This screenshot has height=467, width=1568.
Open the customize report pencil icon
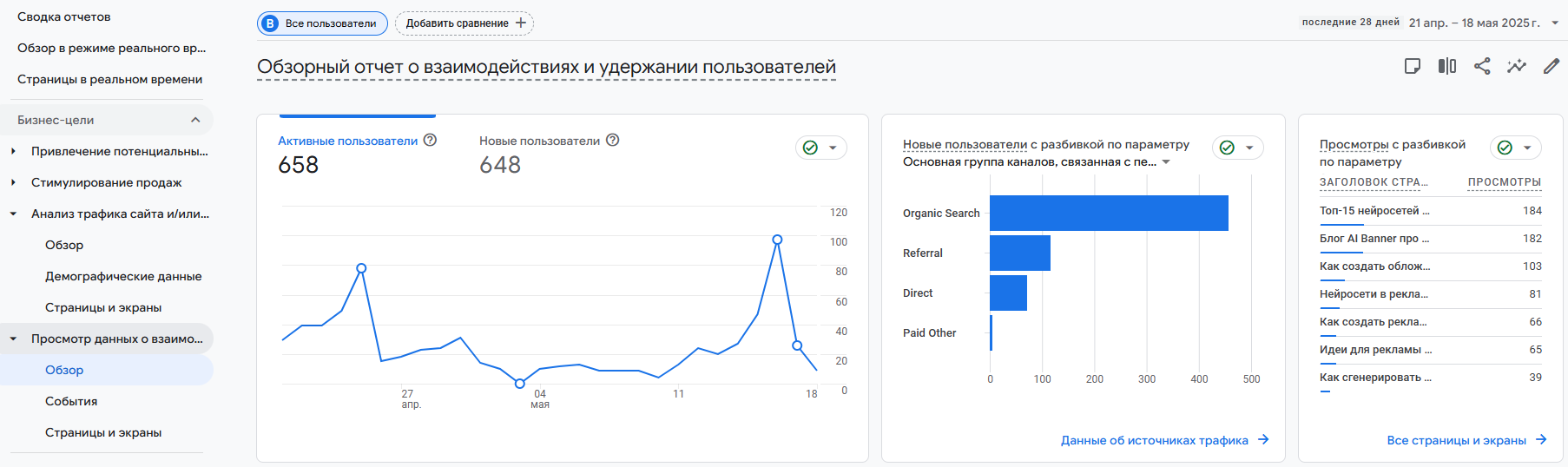coord(1551,66)
